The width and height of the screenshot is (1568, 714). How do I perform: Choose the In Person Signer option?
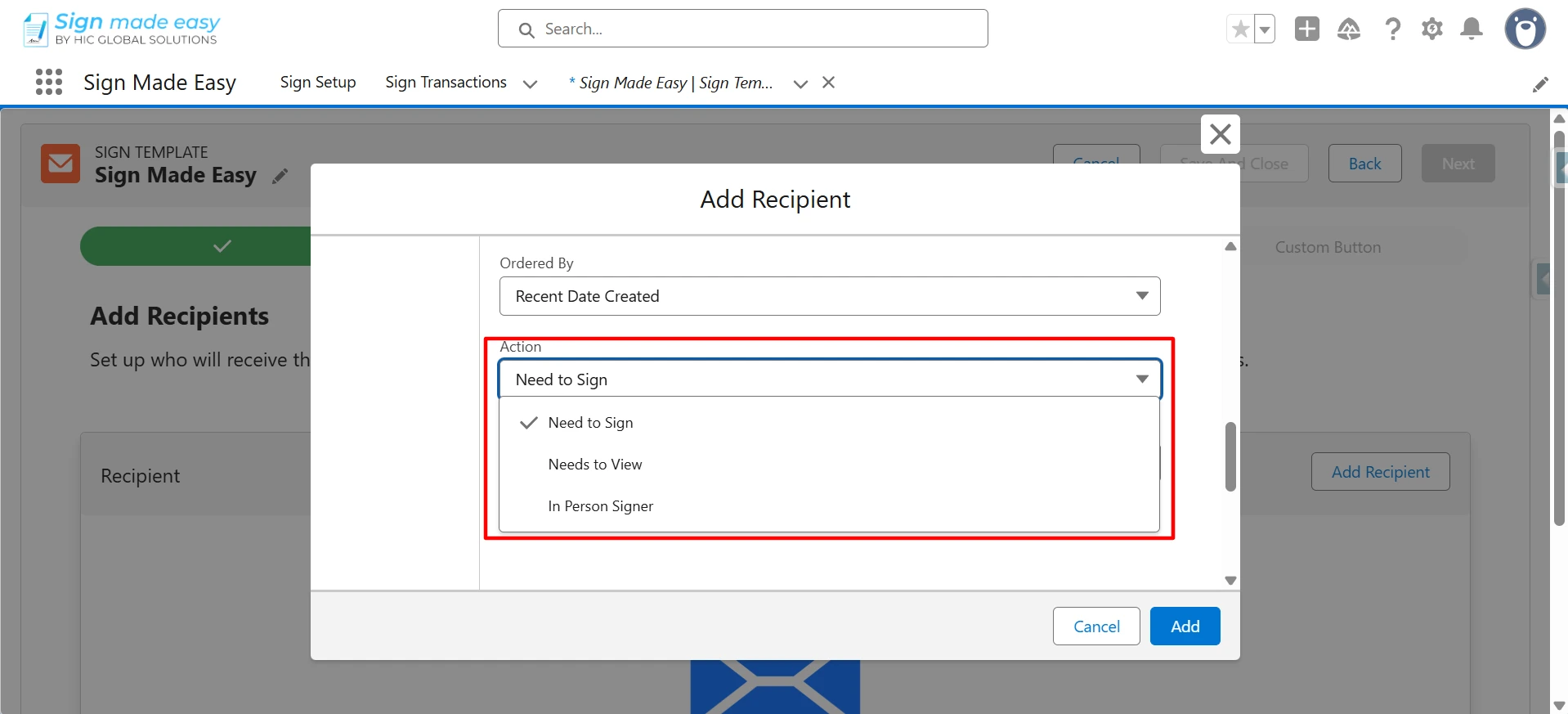pos(829,506)
